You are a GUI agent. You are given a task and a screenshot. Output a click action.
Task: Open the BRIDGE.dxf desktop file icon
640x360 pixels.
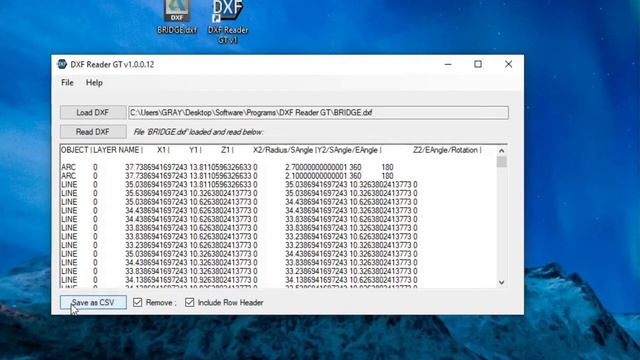(x=177, y=17)
